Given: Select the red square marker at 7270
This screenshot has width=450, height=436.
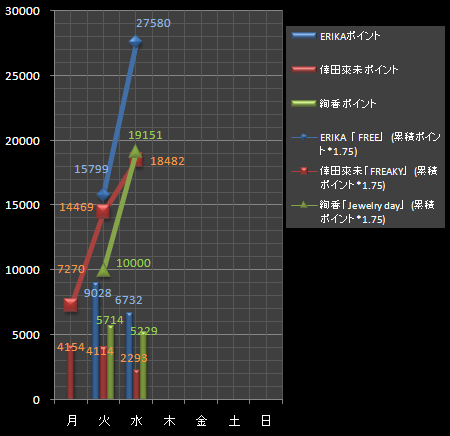Looking at the screenshot, I should [x=70, y=305].
